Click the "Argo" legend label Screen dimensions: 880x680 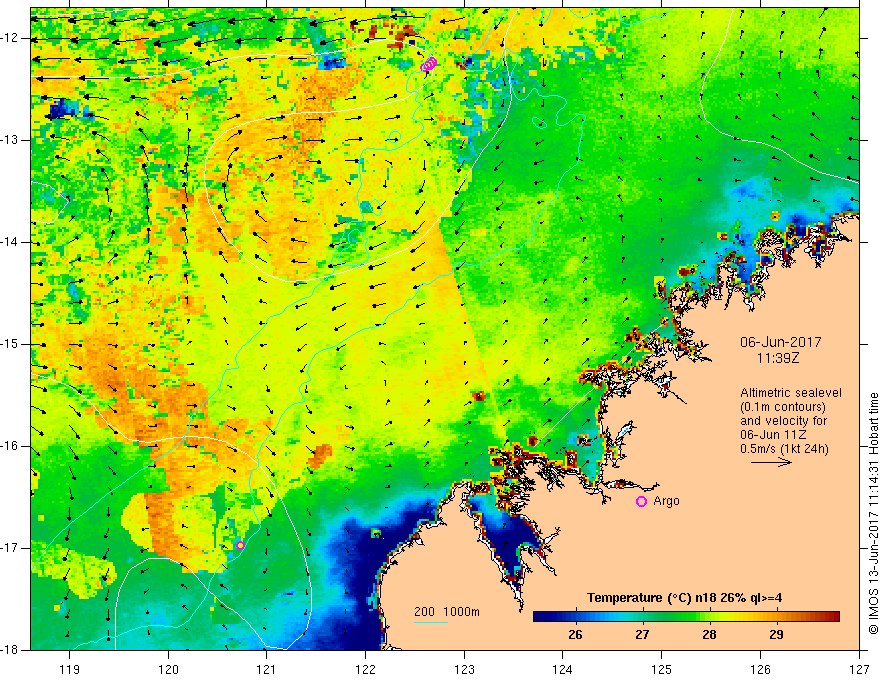coord(666,501)
